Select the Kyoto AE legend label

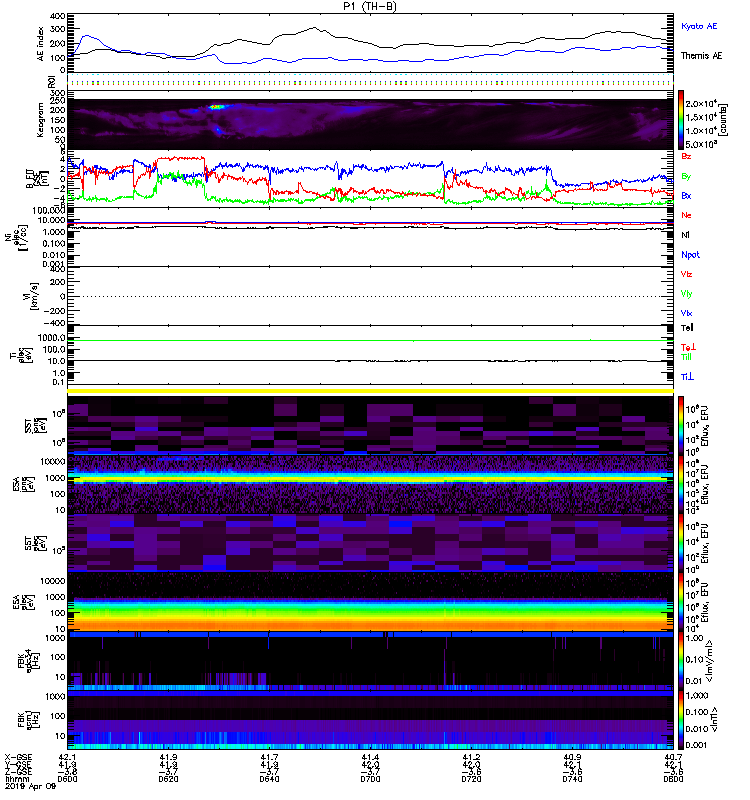pyautogui.click(x=699, y=26)
